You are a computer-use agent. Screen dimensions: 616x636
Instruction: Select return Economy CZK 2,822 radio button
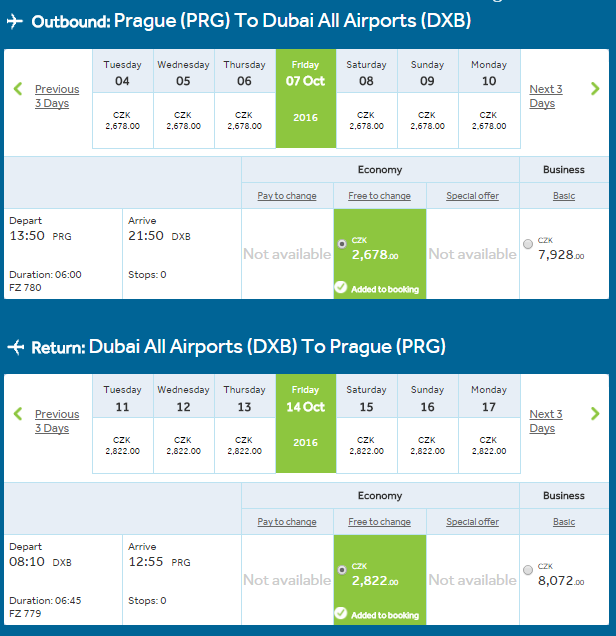pyautogui.click(x=342, y=570)
